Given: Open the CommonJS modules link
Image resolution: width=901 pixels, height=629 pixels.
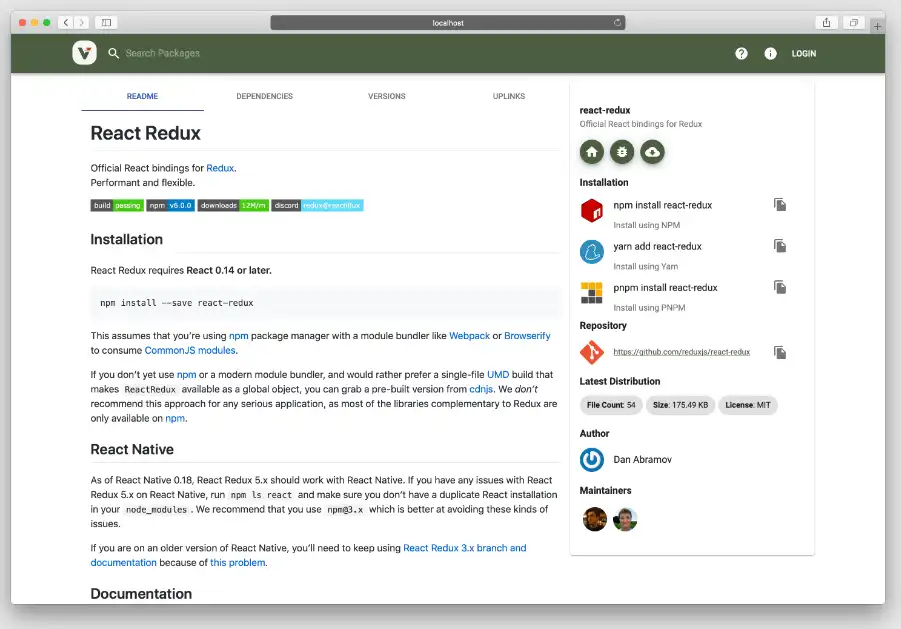Looking at the screenshot, I should 190,350.
